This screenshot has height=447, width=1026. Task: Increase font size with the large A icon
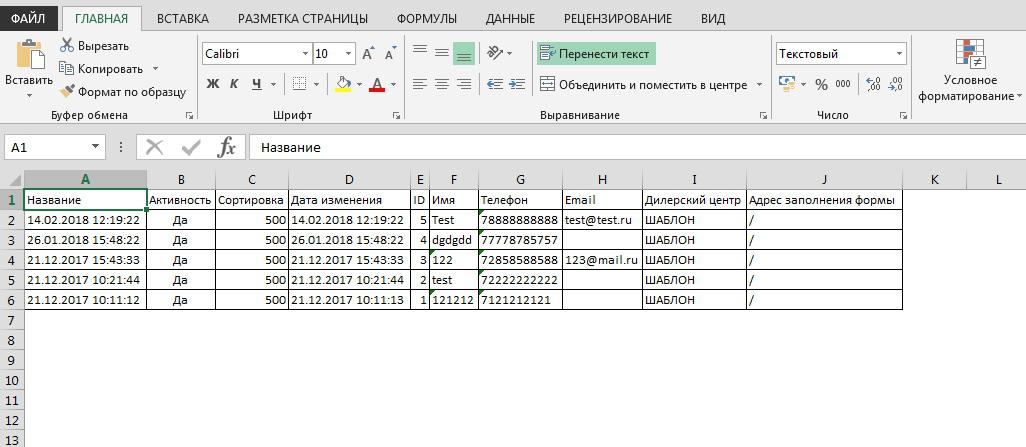(x=368, y=54)
